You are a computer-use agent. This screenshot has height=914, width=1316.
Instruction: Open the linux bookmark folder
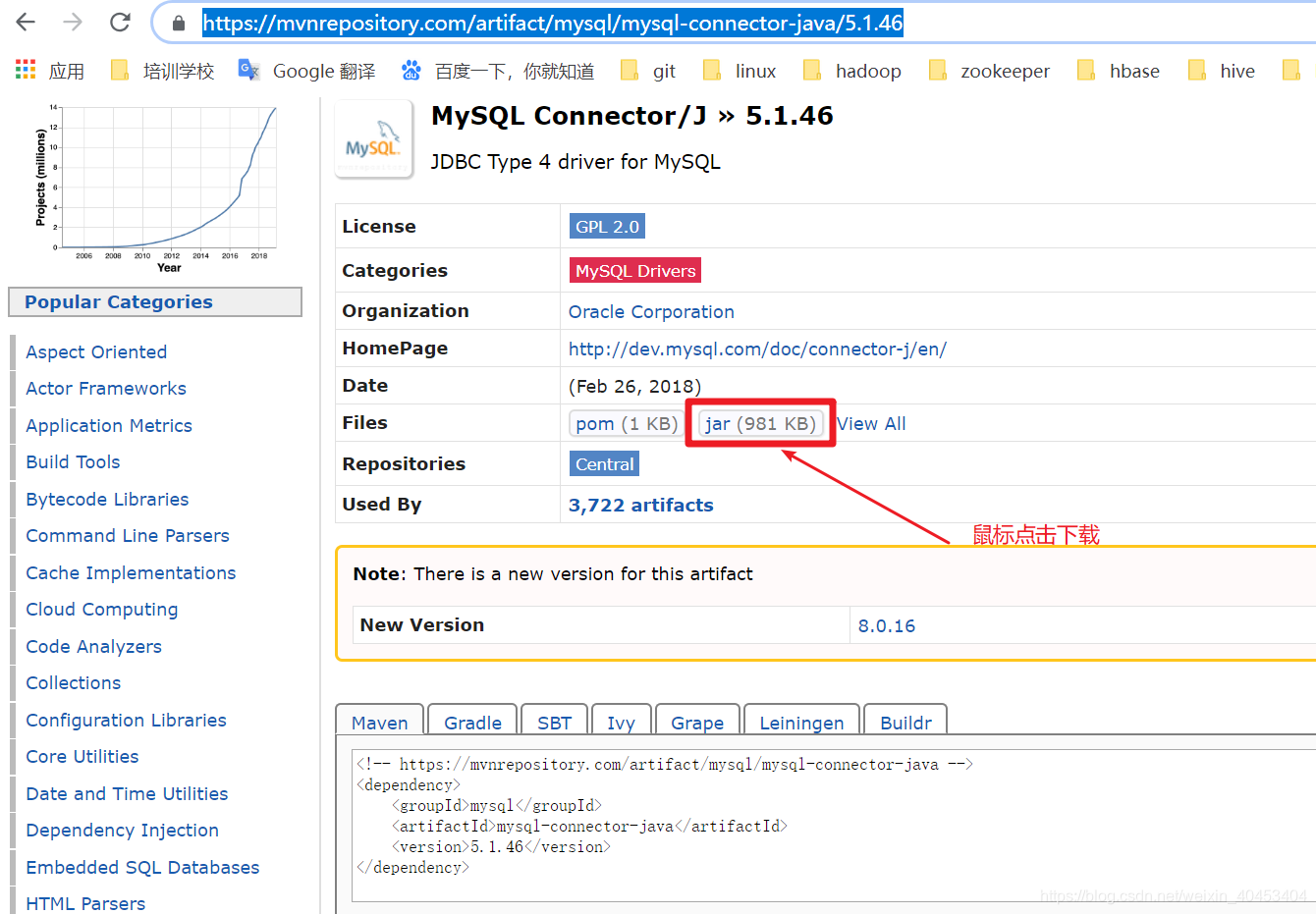pos(740,71)
